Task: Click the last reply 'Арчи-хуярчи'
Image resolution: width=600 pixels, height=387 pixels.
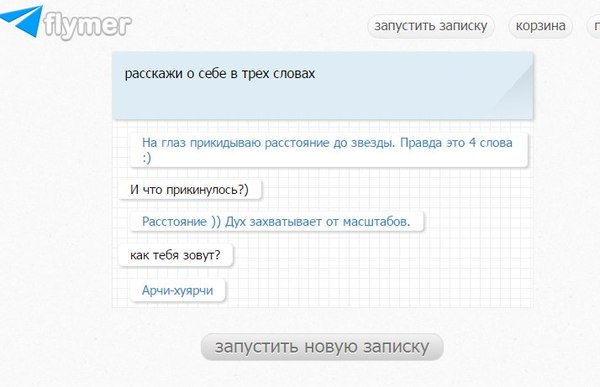Action: [x=178, y=291]
